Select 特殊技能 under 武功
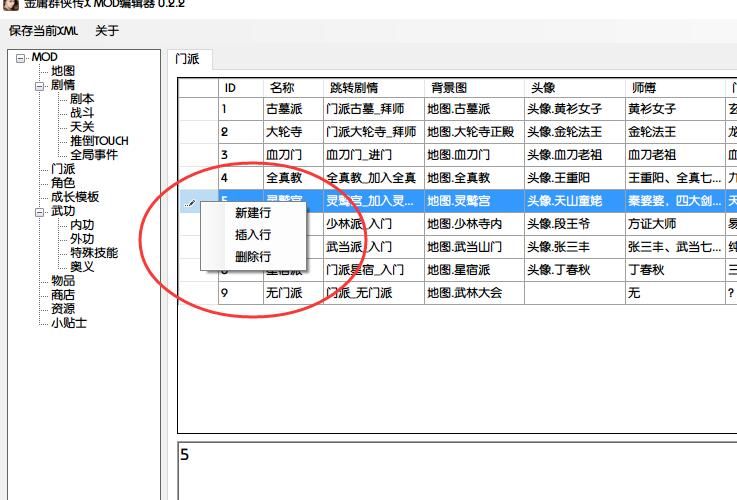Image resolution: width=737 pixels, height=500 pixels. (94, 253)
